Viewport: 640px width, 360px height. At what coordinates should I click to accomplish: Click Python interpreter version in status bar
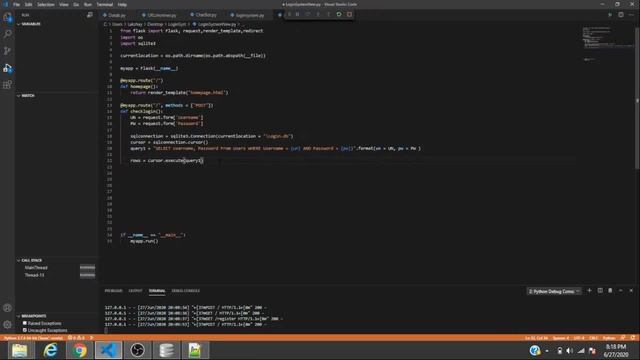(33, 338)
